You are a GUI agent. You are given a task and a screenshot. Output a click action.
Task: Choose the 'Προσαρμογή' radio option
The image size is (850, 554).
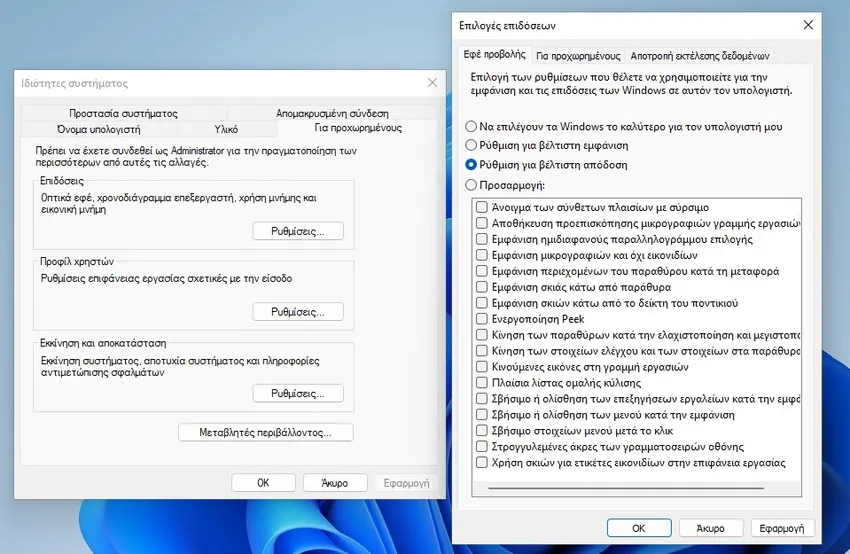point(471,185)
